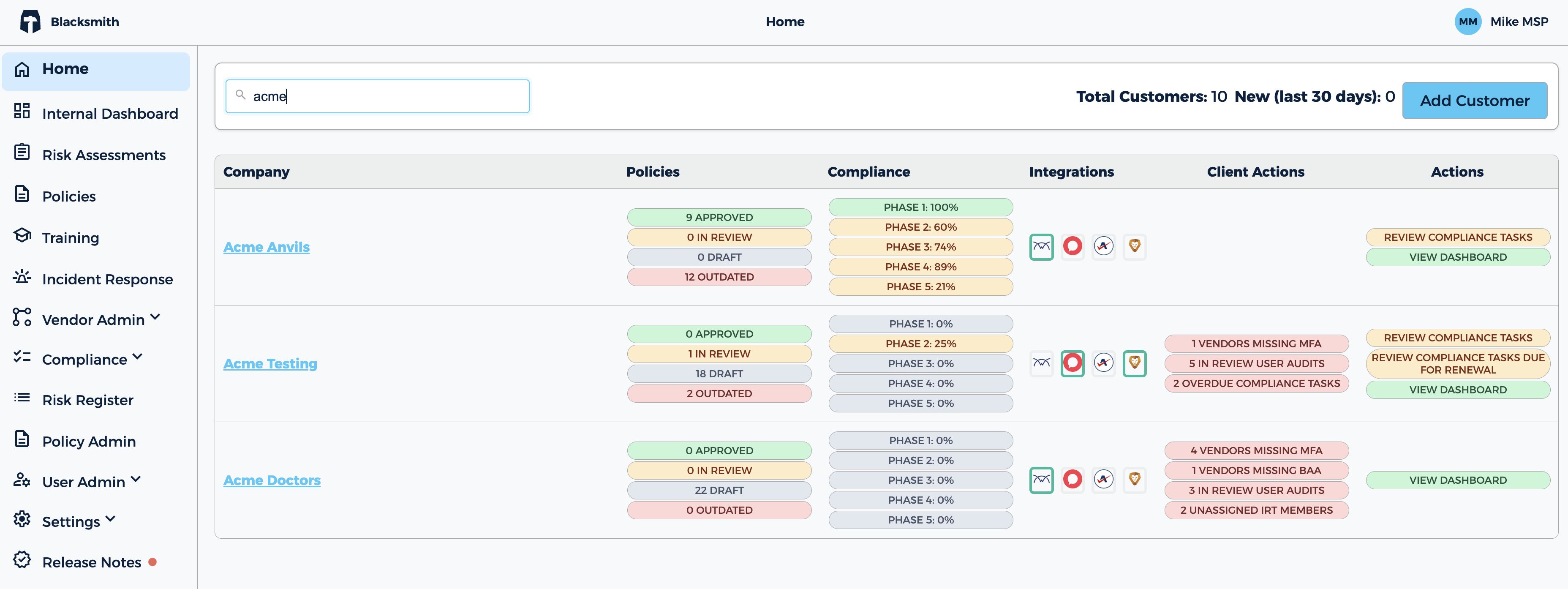The height and width of the screenshot is (589, 1568).
Task: Click the lion integration icon for Acme Doctors
Action: coord(1135,480)
